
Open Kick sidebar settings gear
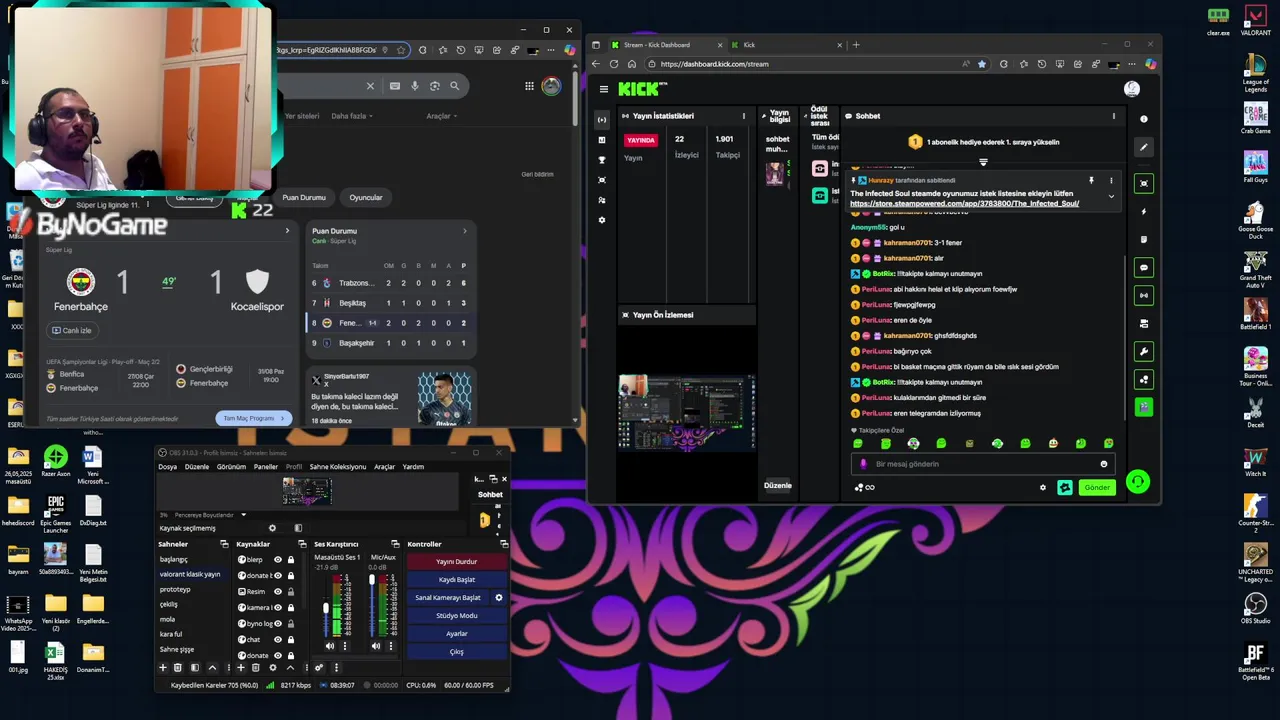pos(601,220)
